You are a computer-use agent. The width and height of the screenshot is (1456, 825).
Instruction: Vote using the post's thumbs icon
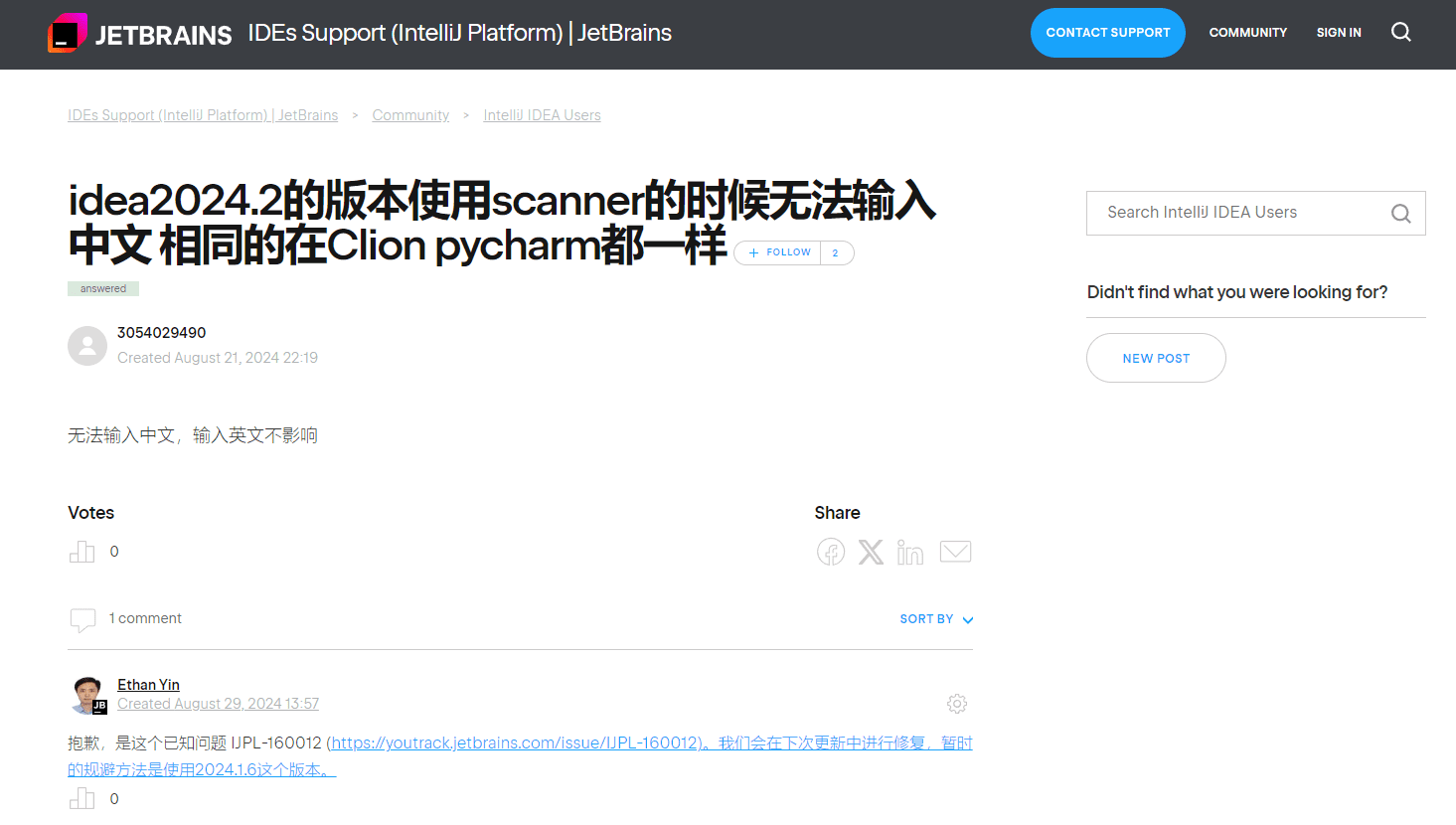coord(81,552)
